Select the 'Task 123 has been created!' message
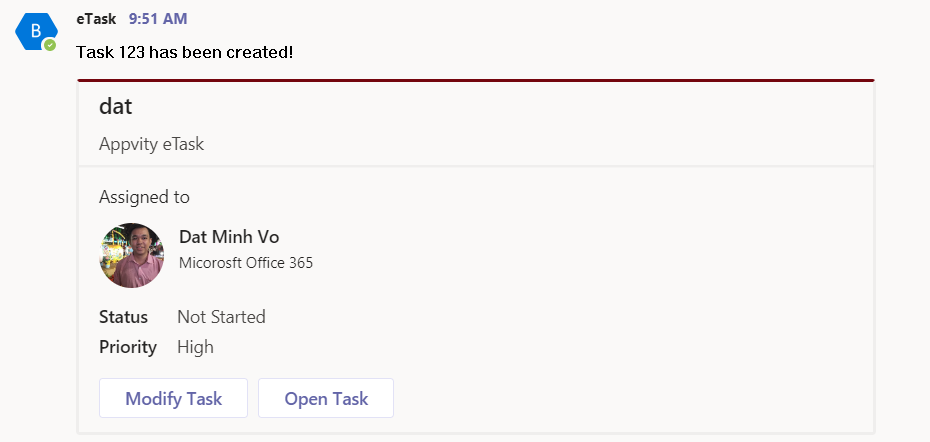The width and height of the screenshot is (930, 442). pyautogui.click(x=185, y=51)
